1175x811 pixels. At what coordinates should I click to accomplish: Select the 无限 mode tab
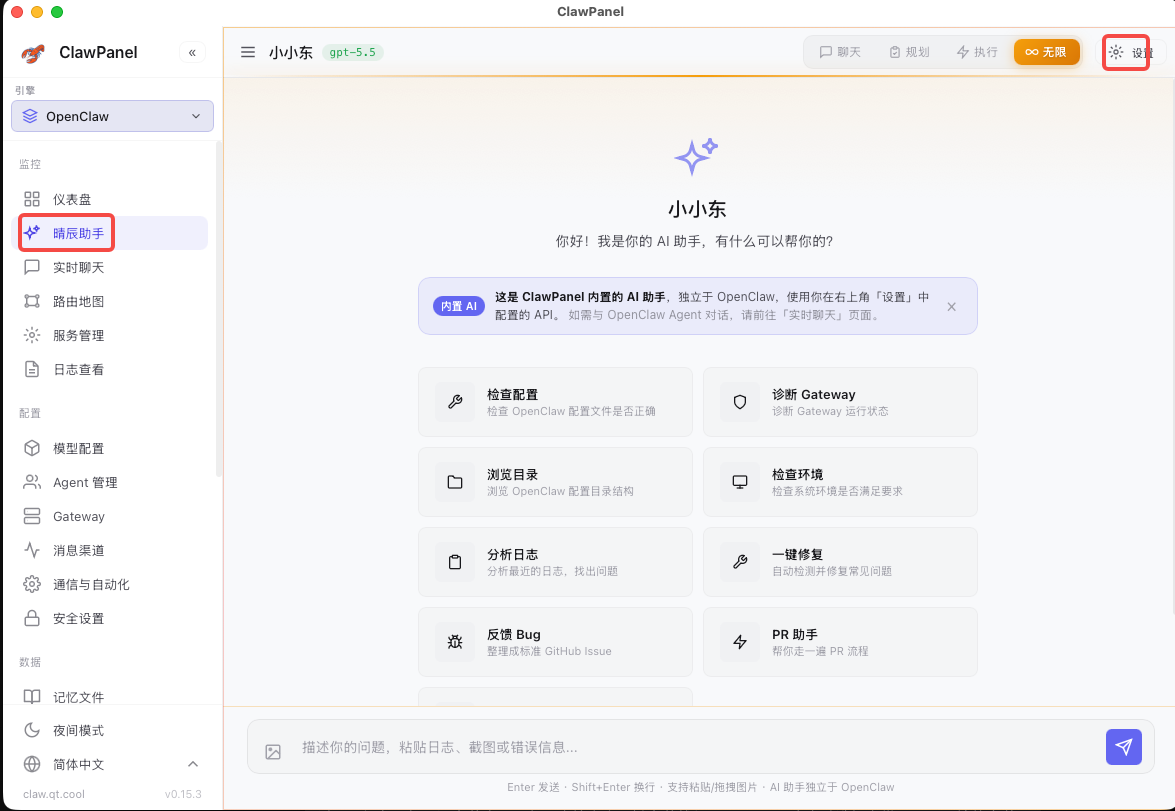[1046, 52]
